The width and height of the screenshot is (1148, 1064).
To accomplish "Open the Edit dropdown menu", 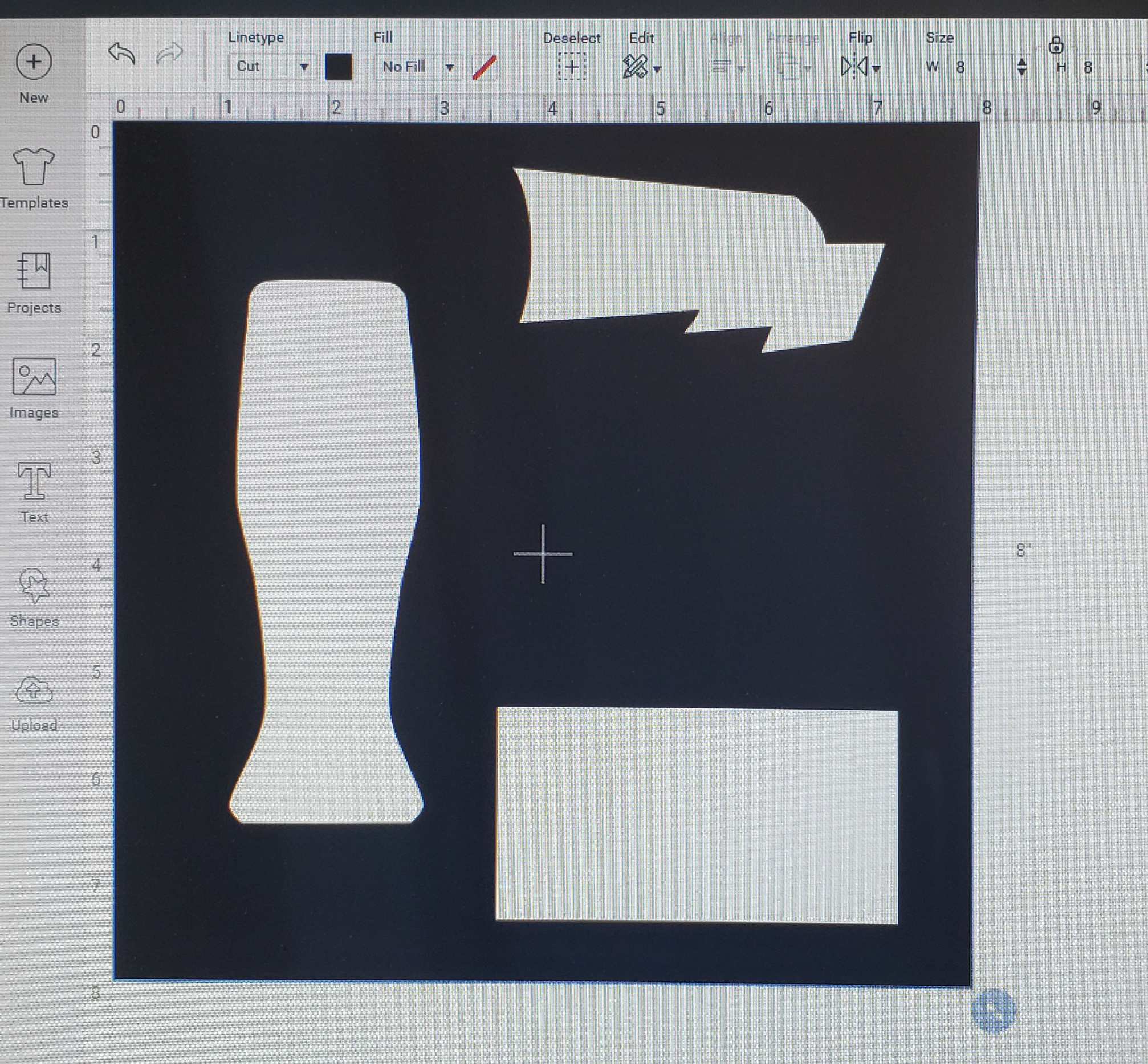I will [641, 67].
